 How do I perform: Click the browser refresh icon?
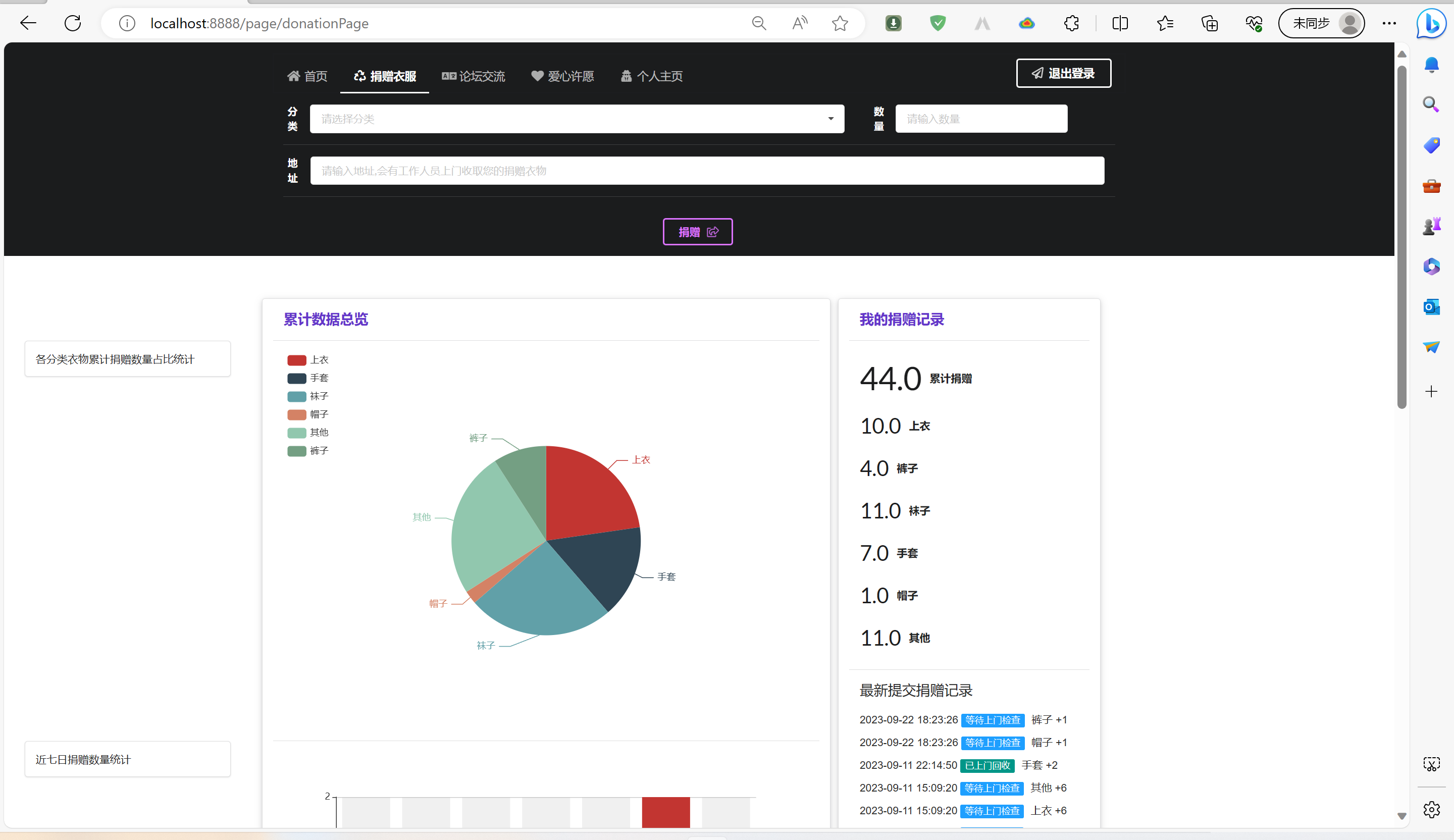pyautogui.click(x=73, y=23)
